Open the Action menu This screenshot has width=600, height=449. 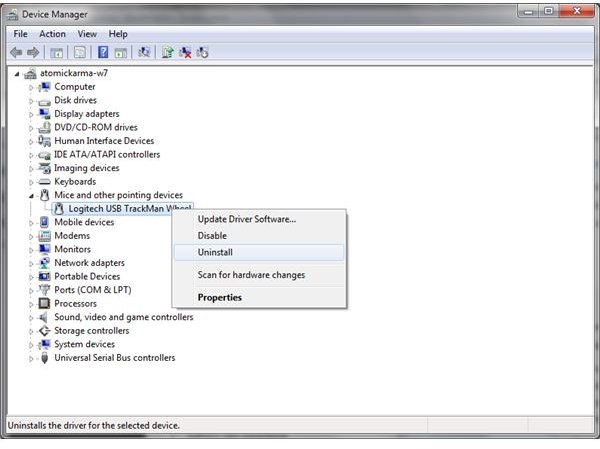coord(52,34)
